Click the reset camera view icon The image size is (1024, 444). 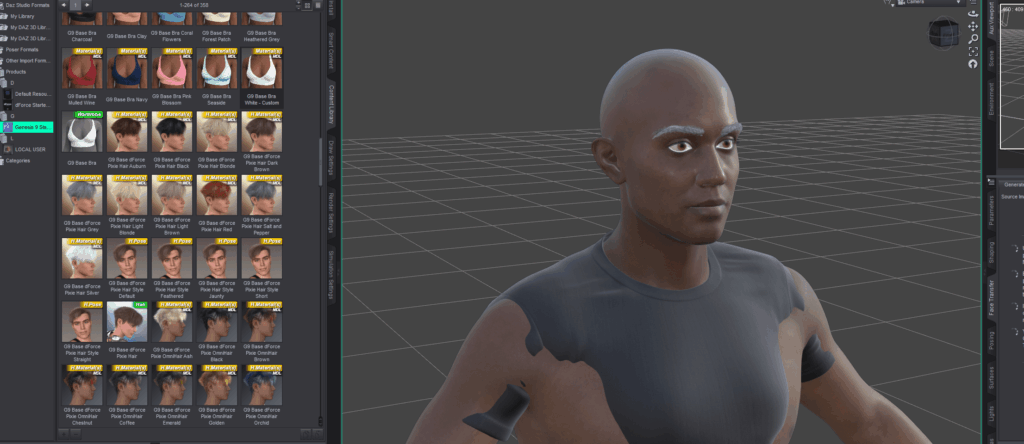tap(973, 64)
